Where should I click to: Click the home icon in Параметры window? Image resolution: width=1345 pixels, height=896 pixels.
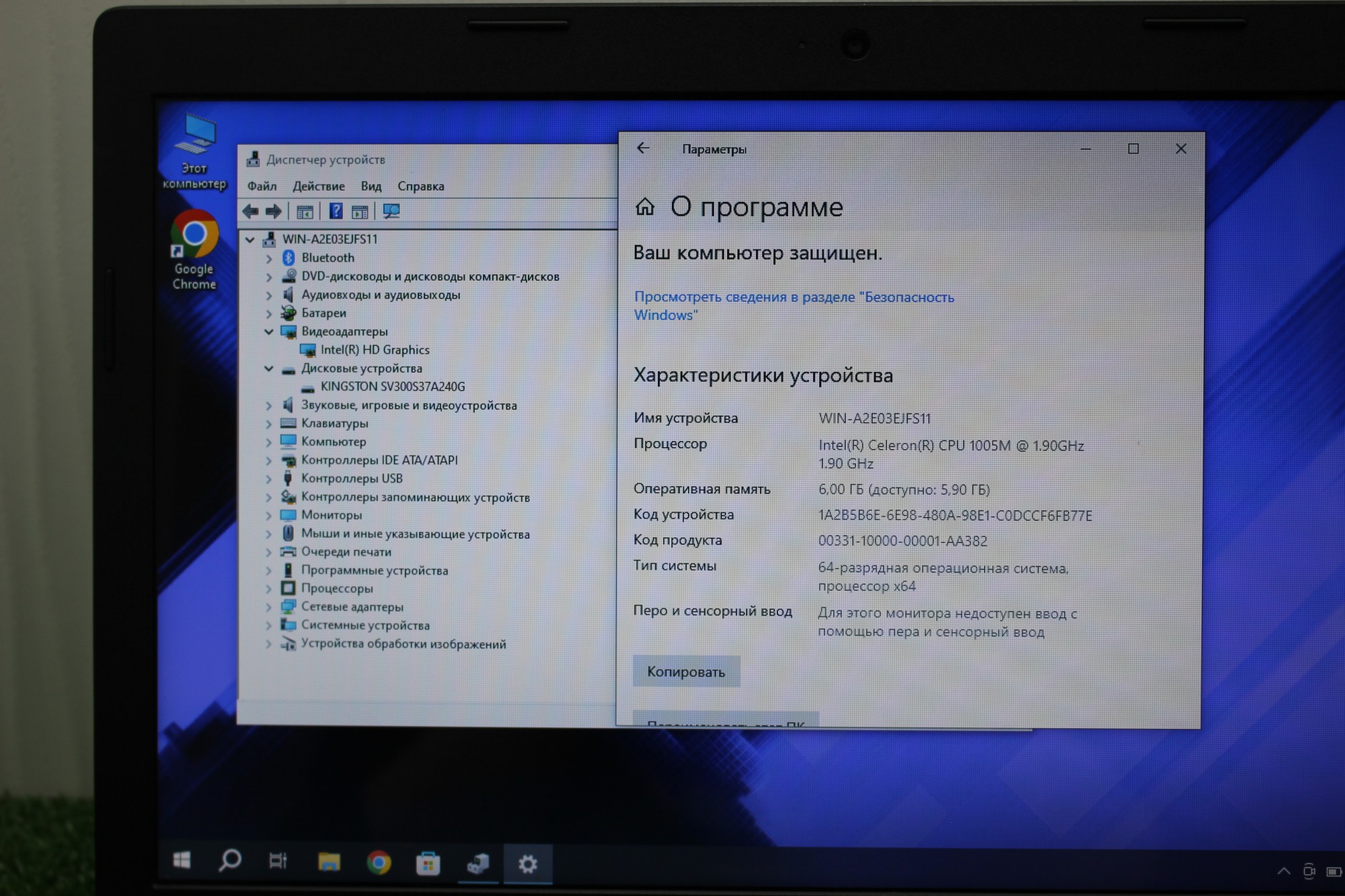point(645,207)
